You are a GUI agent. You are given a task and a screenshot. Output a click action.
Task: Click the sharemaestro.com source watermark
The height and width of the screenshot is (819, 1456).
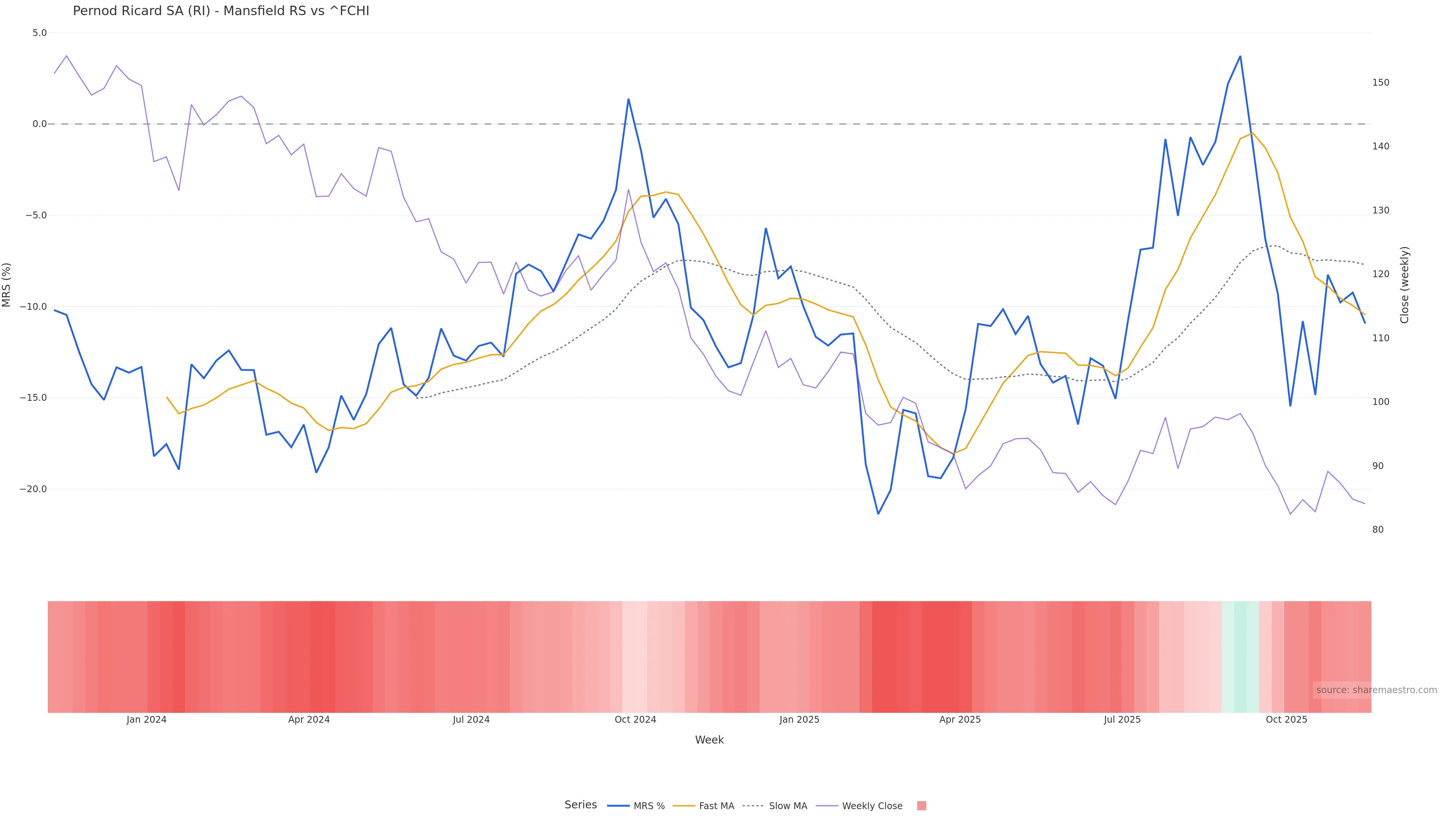(1376, 690)
